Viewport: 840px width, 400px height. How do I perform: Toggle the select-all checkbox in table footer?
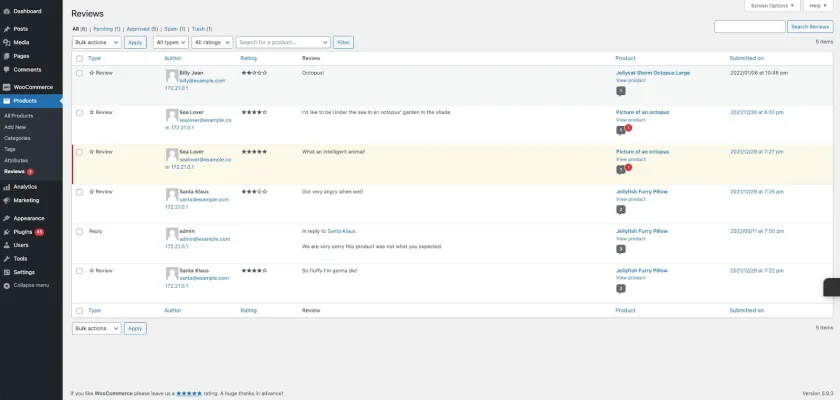coord(79,311)
